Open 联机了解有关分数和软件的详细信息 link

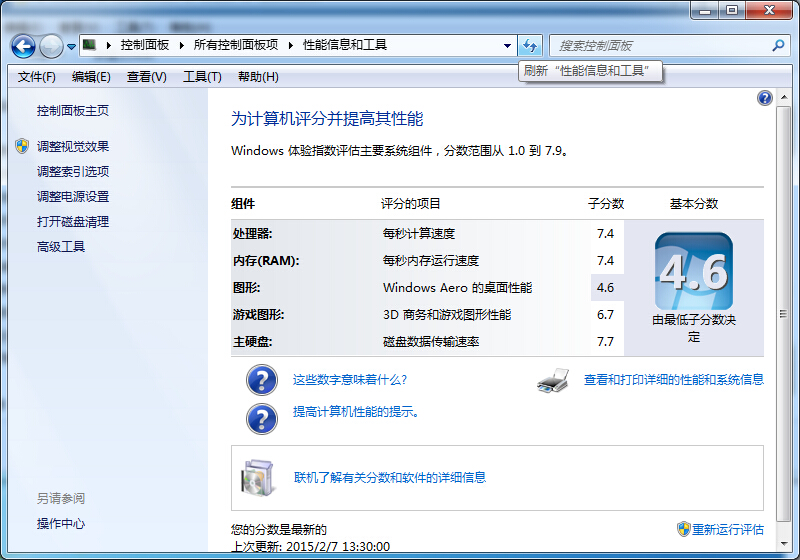coord(390,478)
